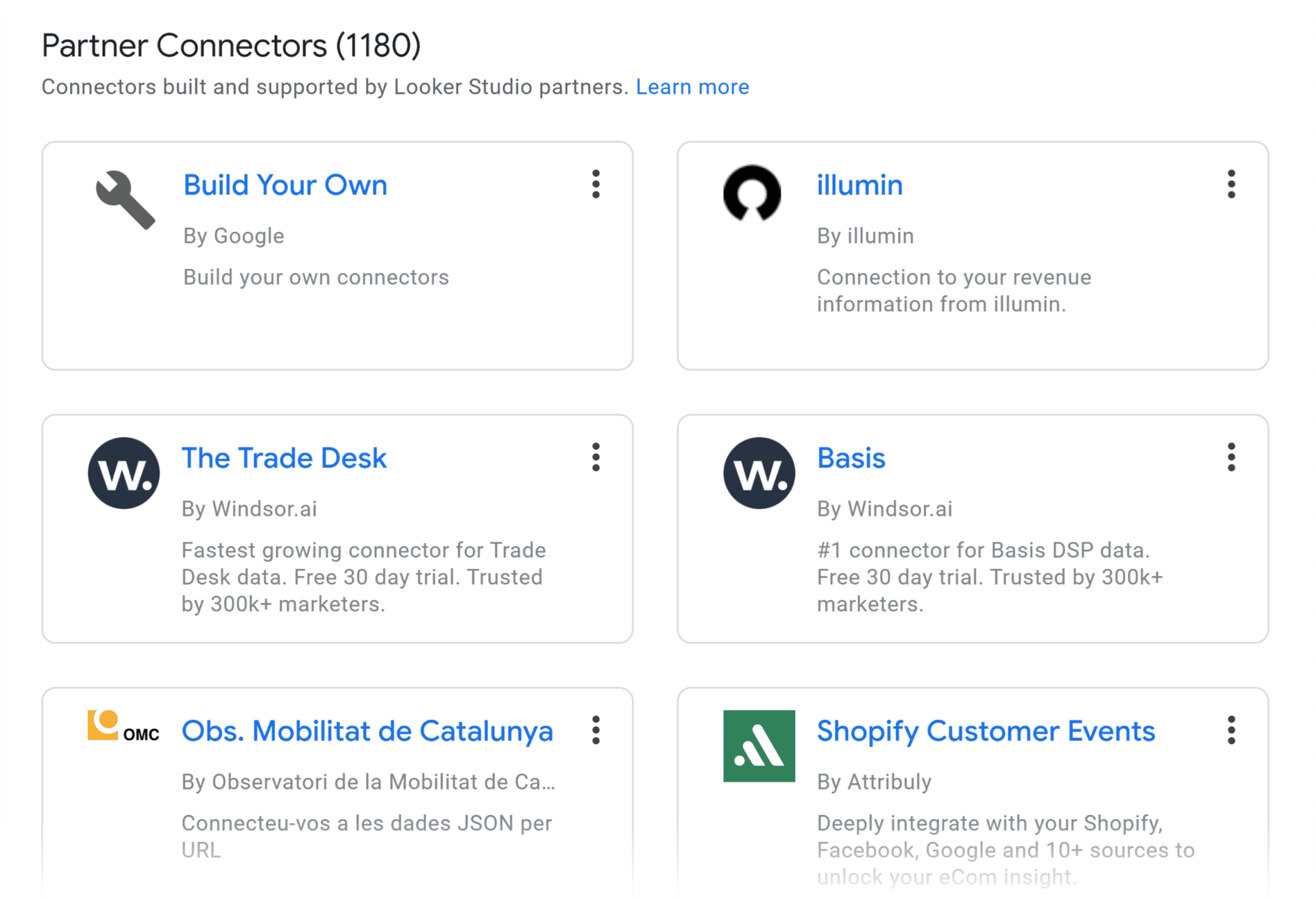Viewport: 1316px width, 899px height.
Task: Open Shopify Customer Events connector
Action: pyautogui.click(x=986, y=732)
